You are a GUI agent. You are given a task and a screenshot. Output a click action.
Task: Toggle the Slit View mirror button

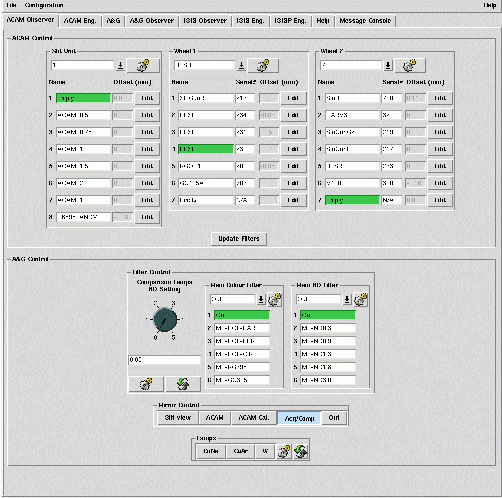(178, 418)
